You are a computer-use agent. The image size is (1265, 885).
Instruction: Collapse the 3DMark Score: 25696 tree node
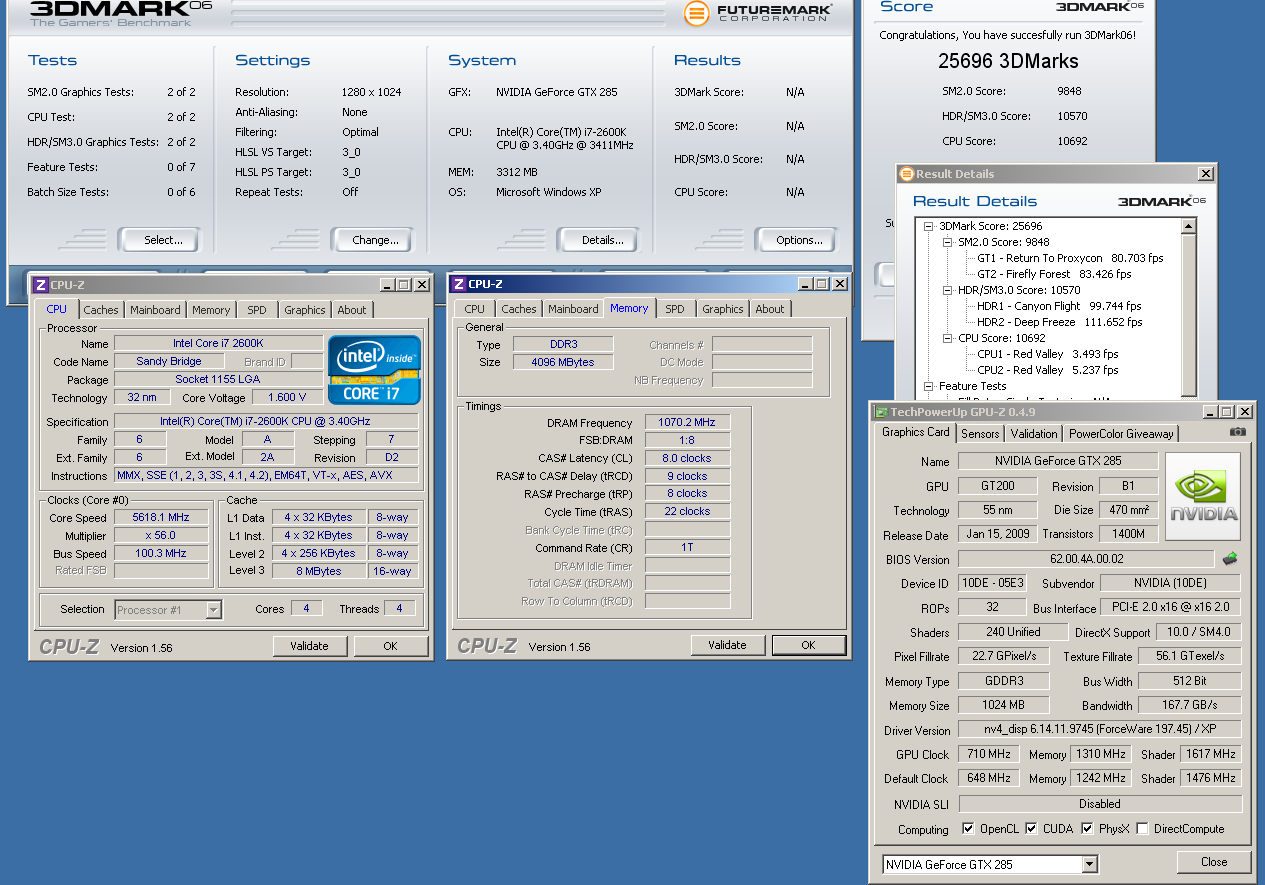[x=929, y=226]
